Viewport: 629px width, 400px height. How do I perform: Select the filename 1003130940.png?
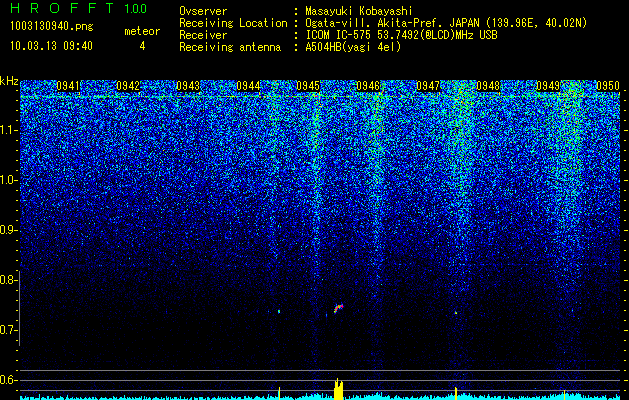(52, 27)
